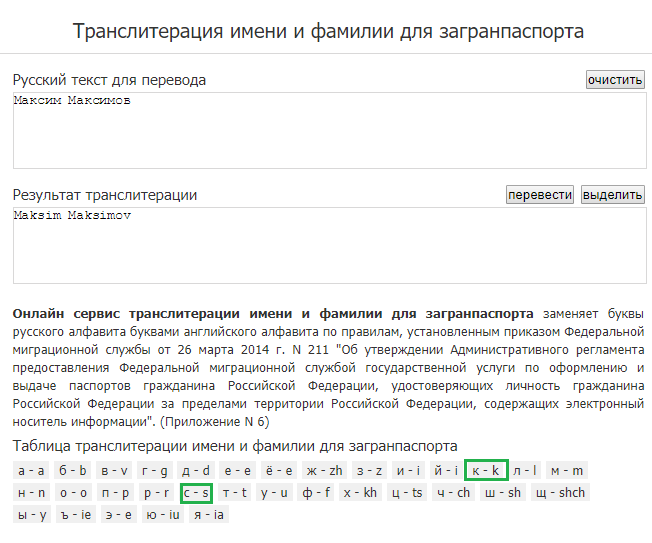Click the table cell у - u

274,493
